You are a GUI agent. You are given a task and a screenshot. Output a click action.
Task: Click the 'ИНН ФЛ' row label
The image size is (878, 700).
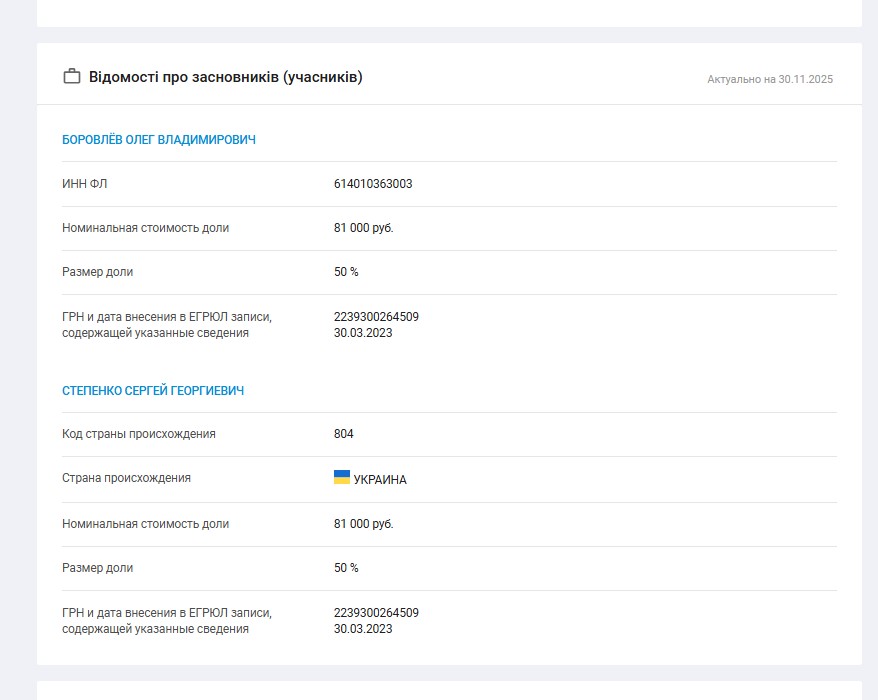pos(84,184)
